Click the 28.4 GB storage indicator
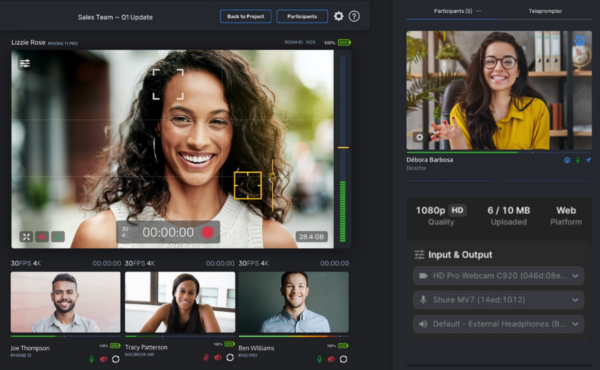Screen dimensions: 600x370 coord(311,237)
